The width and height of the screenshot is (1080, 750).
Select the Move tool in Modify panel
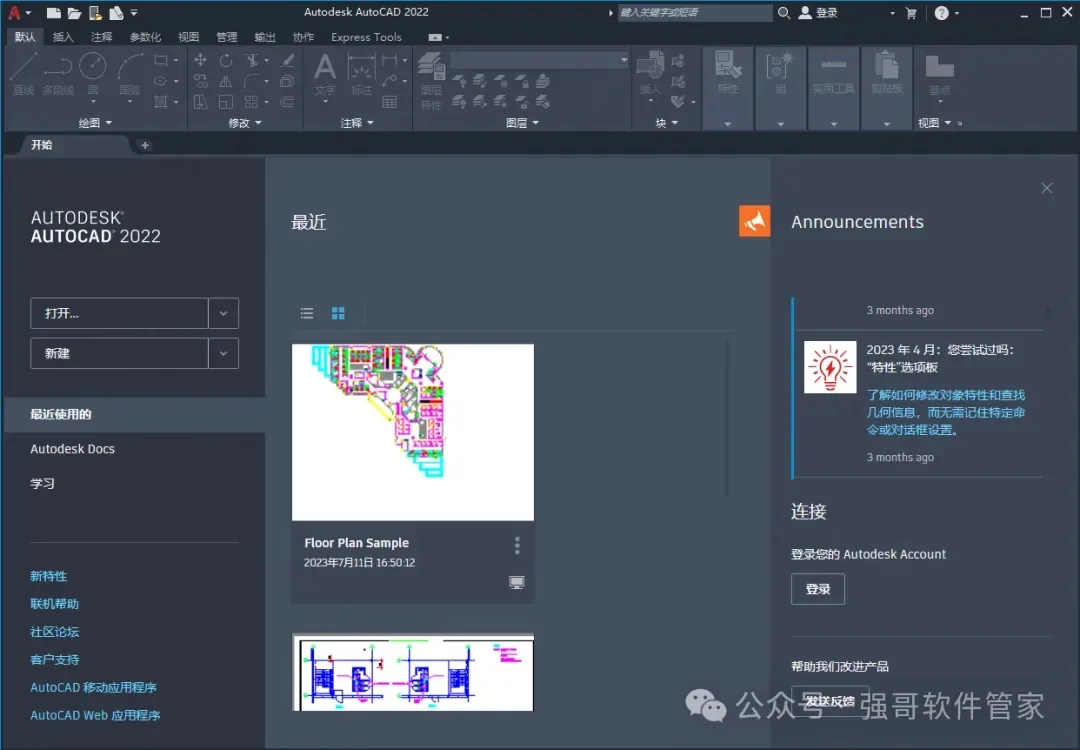click(200, 60)
